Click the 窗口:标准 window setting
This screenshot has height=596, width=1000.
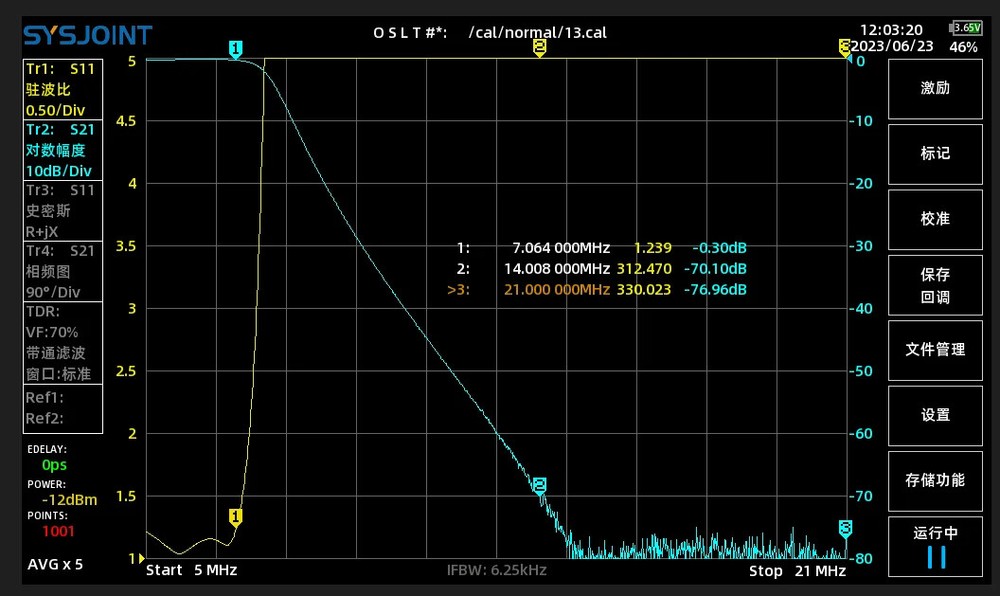pos(58,374)
